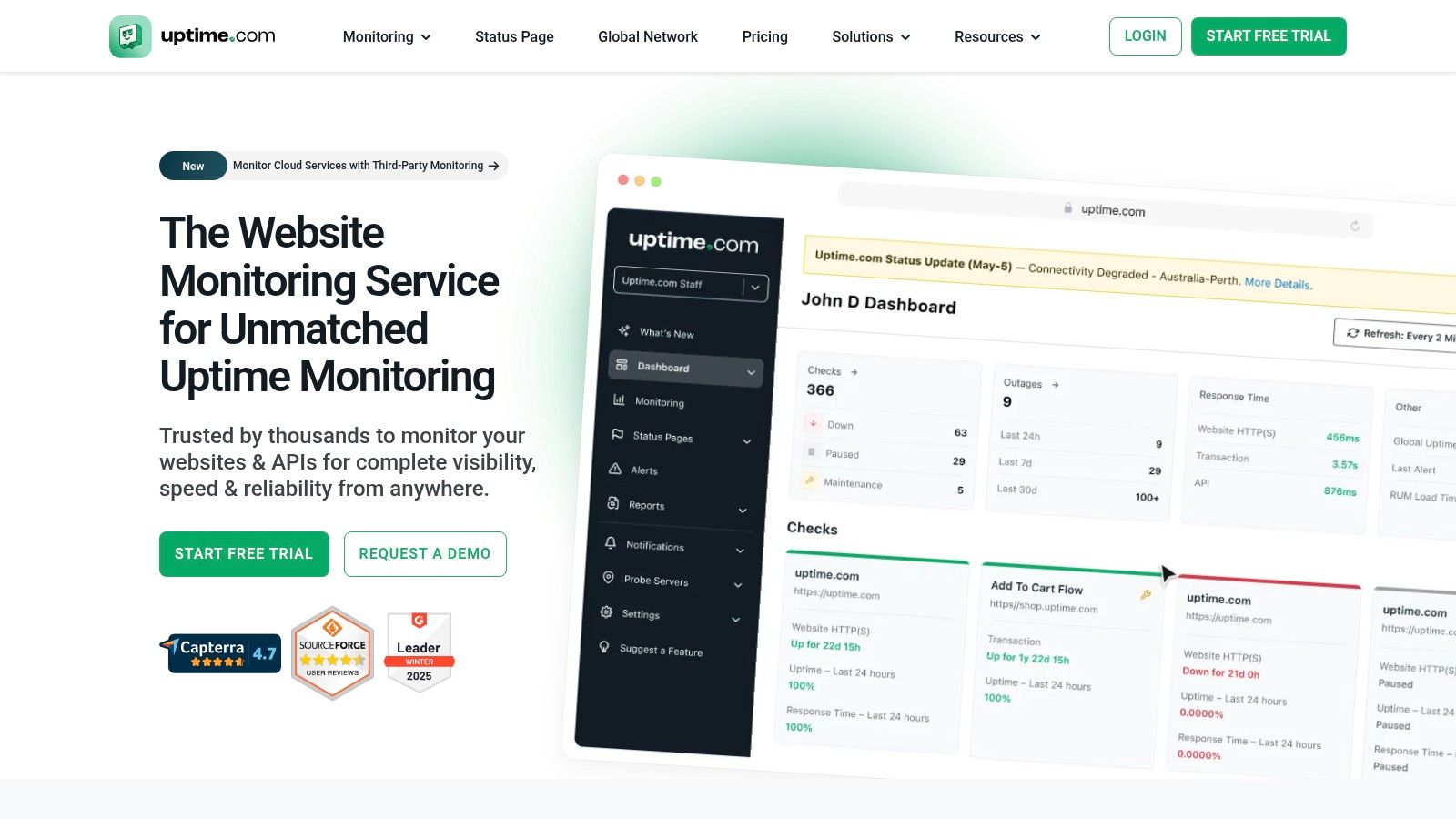Click the uptime.com logo in the header
This screenshot has width=1456, height=819.
(x=192, y=35)
